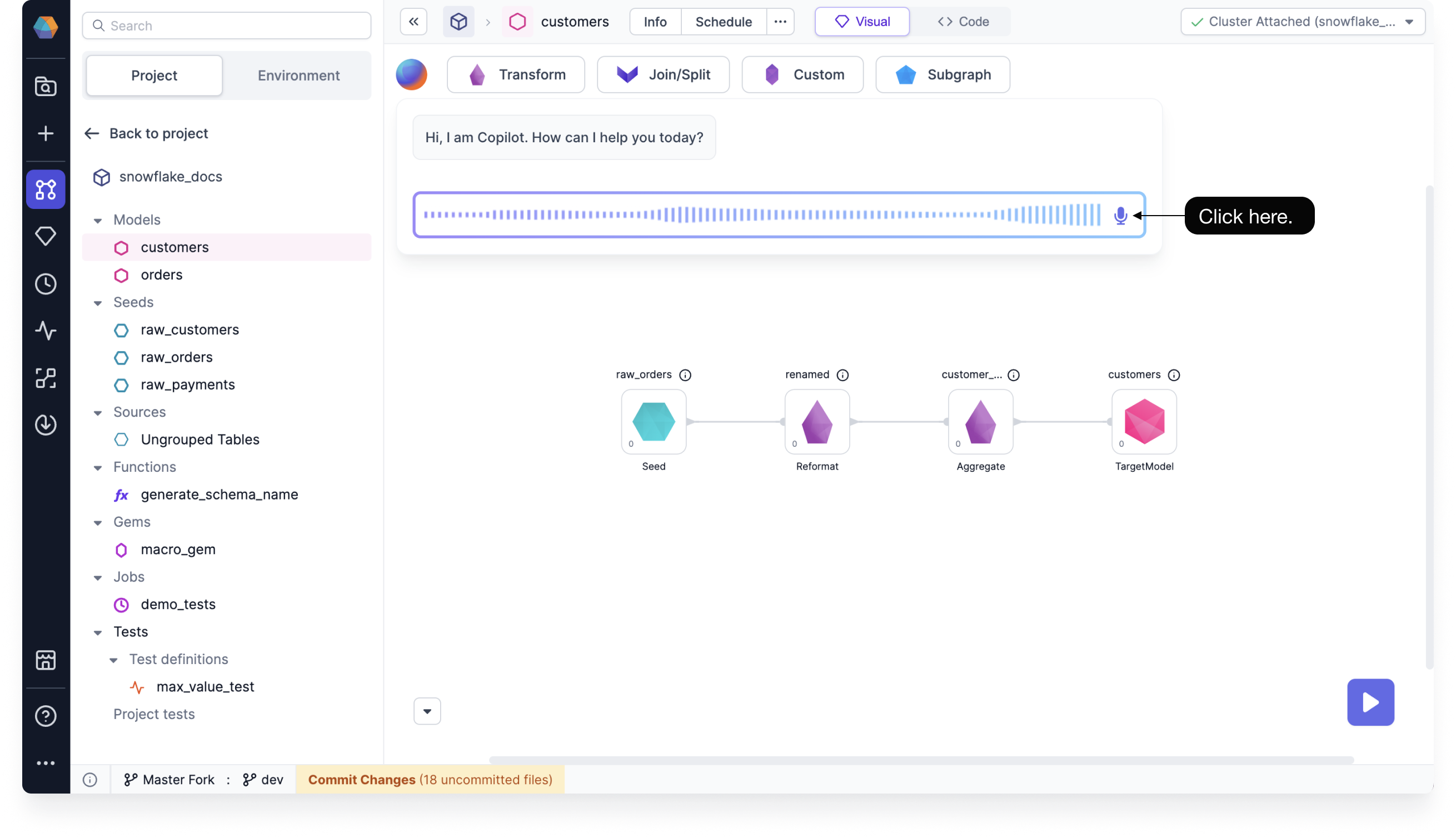Expand the Models section in sidebar

pyautogui.click(x=98, y=219)
